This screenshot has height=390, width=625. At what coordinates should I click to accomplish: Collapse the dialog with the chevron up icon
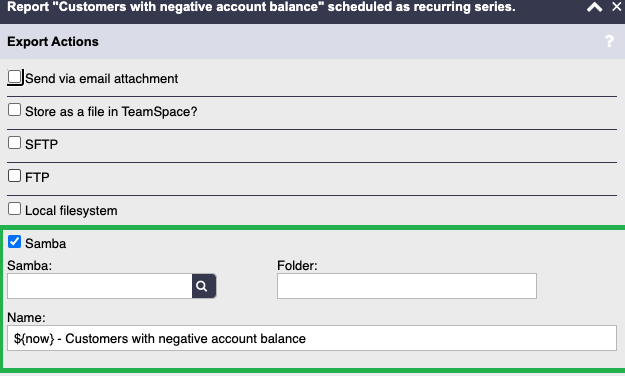pyautogui.click(x=594, y=7)
